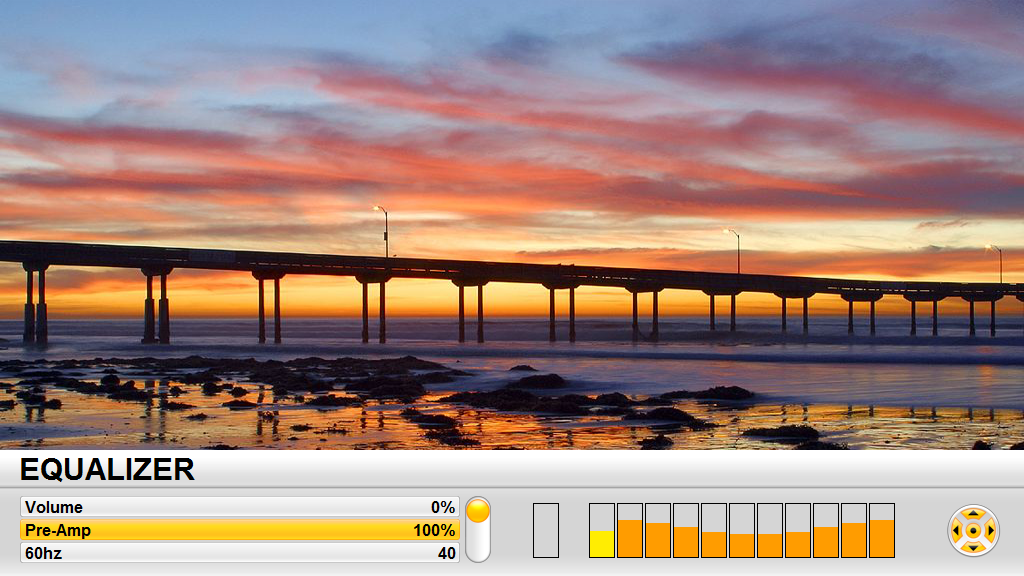Image resolution: width=1024 pixels, height=576 pixels.
Task: Click the second orange equalizer band bar
Action: point(658,530)
